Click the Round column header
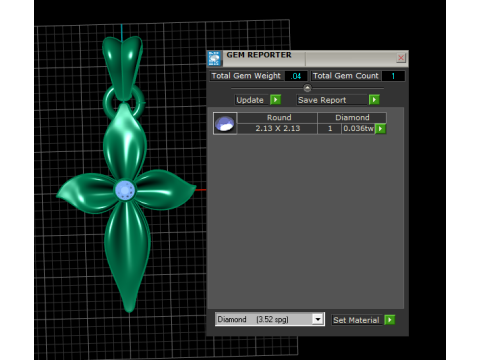The width and height of the screenshot is (480, 360). [x=277, y=118]
